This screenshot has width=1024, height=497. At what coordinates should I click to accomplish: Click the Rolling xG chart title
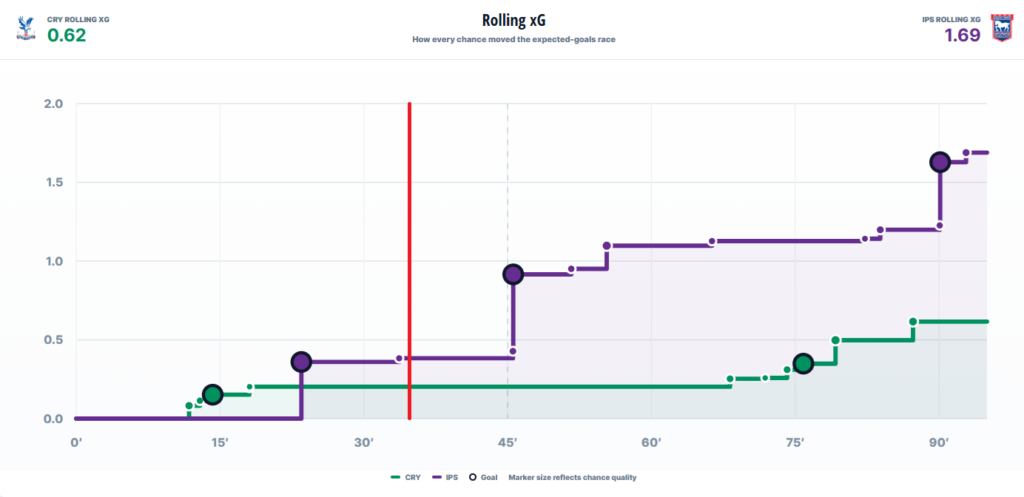coord(513,21)
